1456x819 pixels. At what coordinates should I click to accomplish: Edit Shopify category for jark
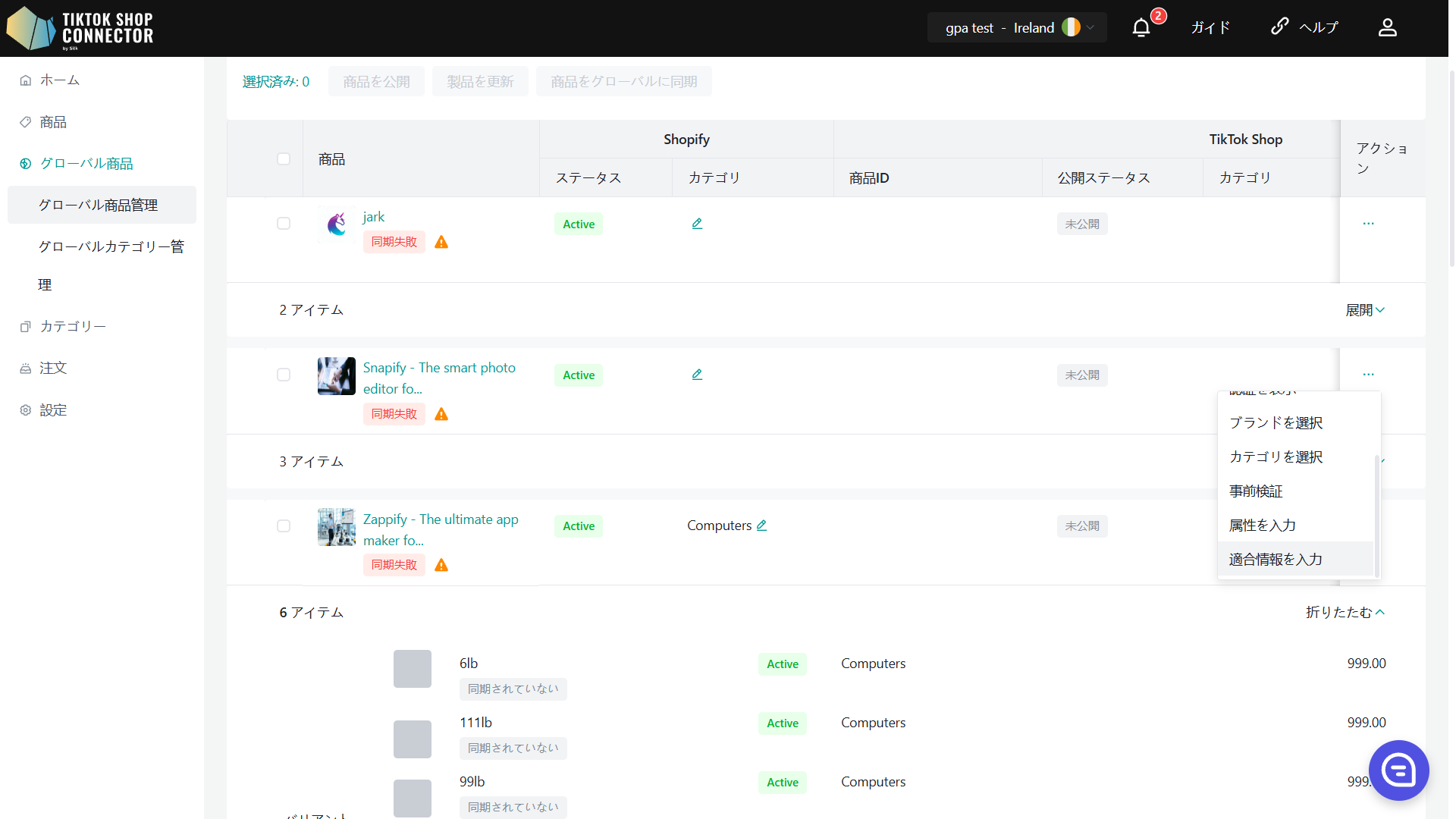(697, 224)
